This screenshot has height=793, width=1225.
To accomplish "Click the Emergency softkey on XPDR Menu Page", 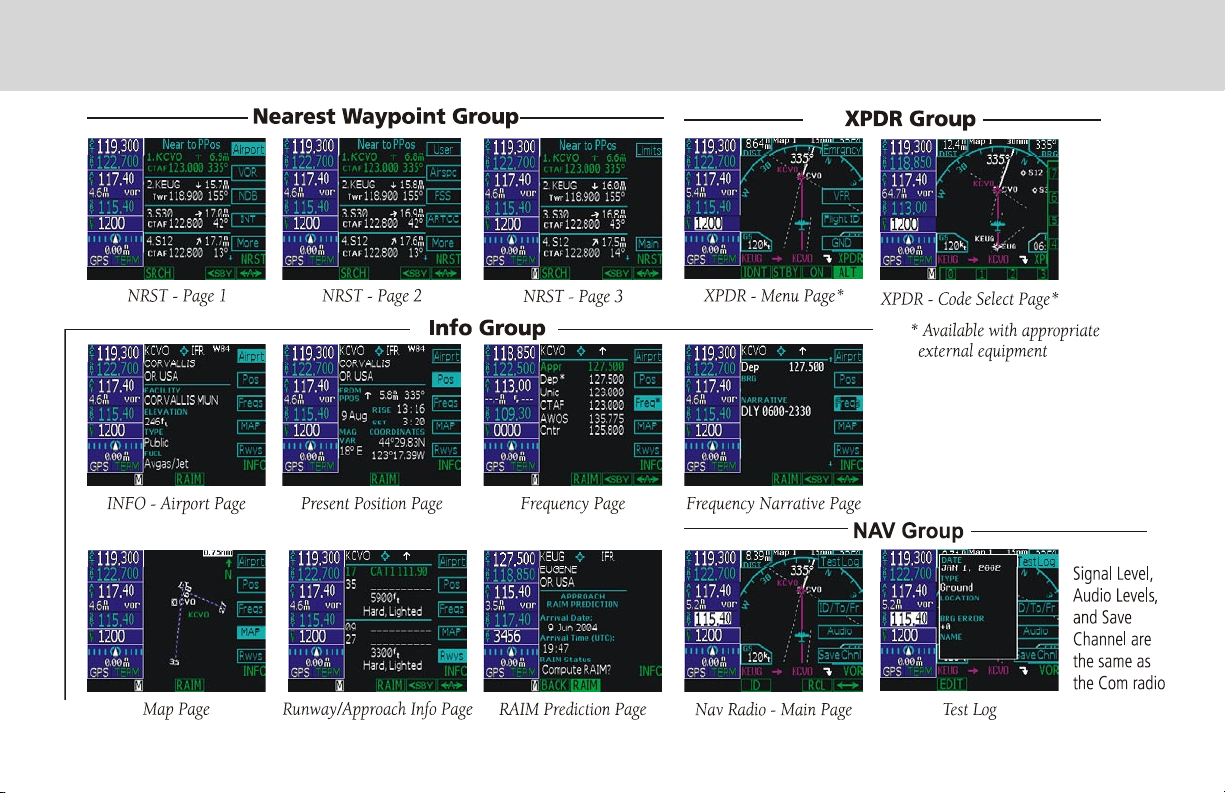I will [842, 150].
